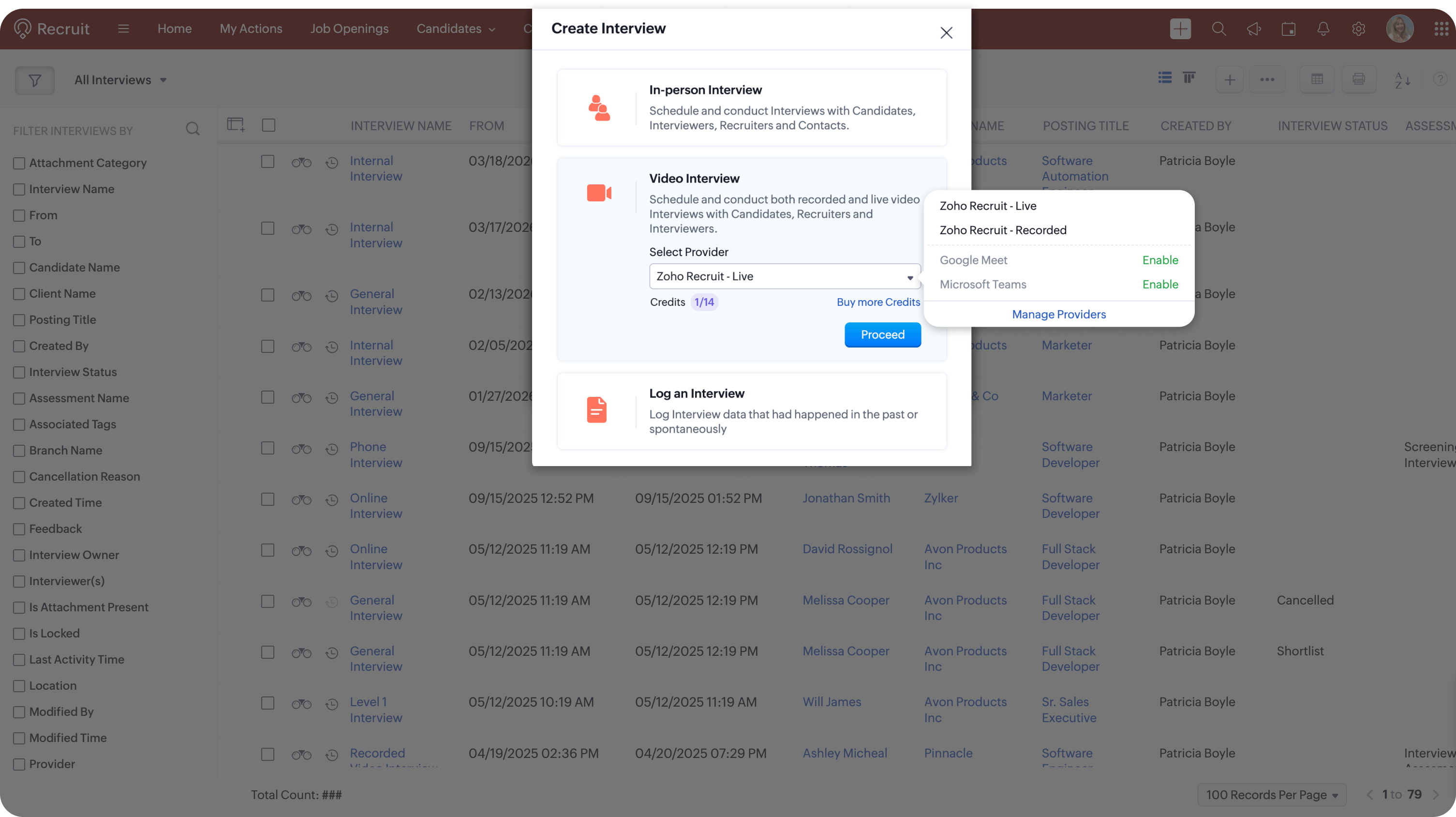The image size is (1456, 817).
Task: Open the Select Provider dropdown
Action: [x=785, y=276]
